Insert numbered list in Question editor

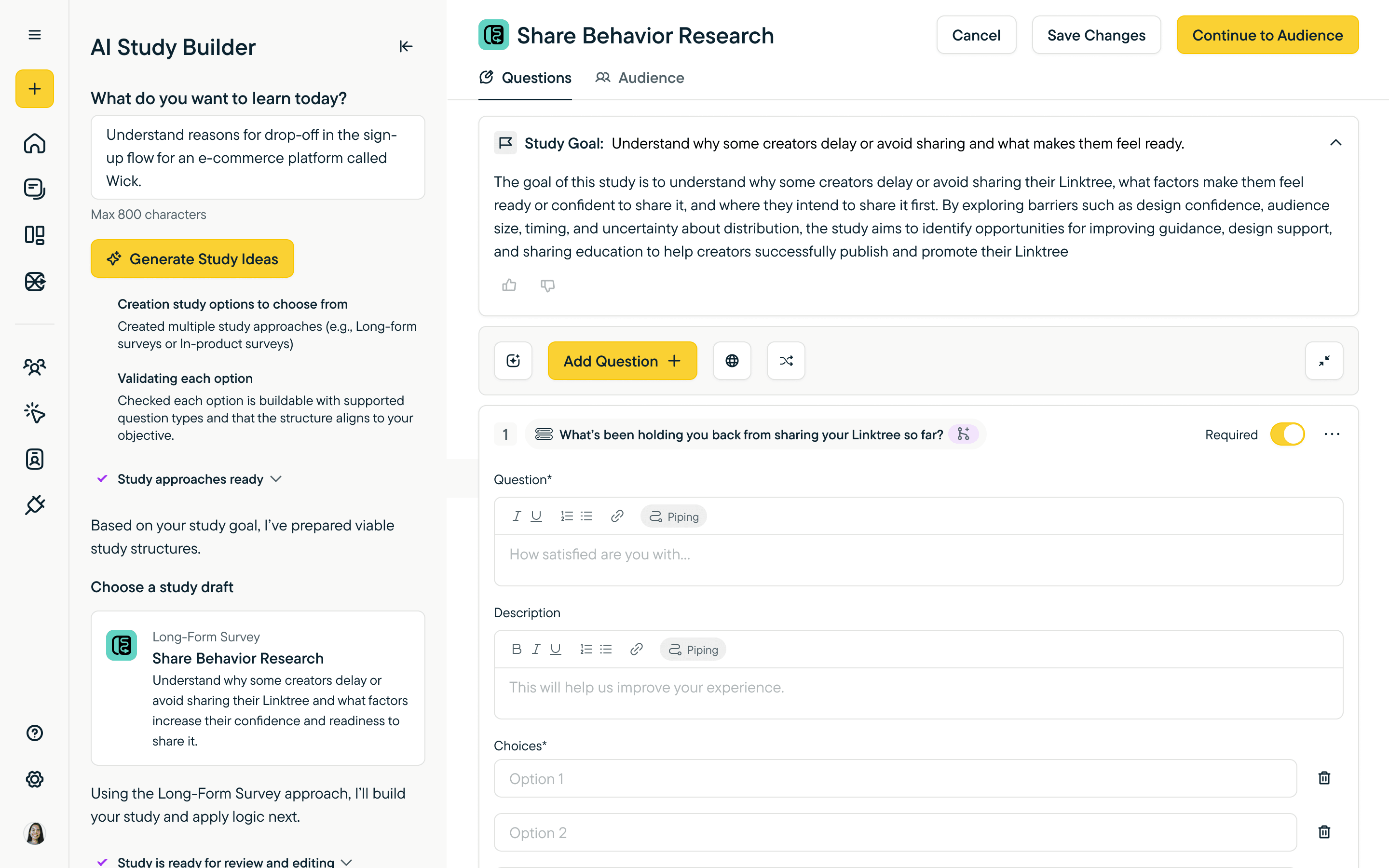point(567,516)
